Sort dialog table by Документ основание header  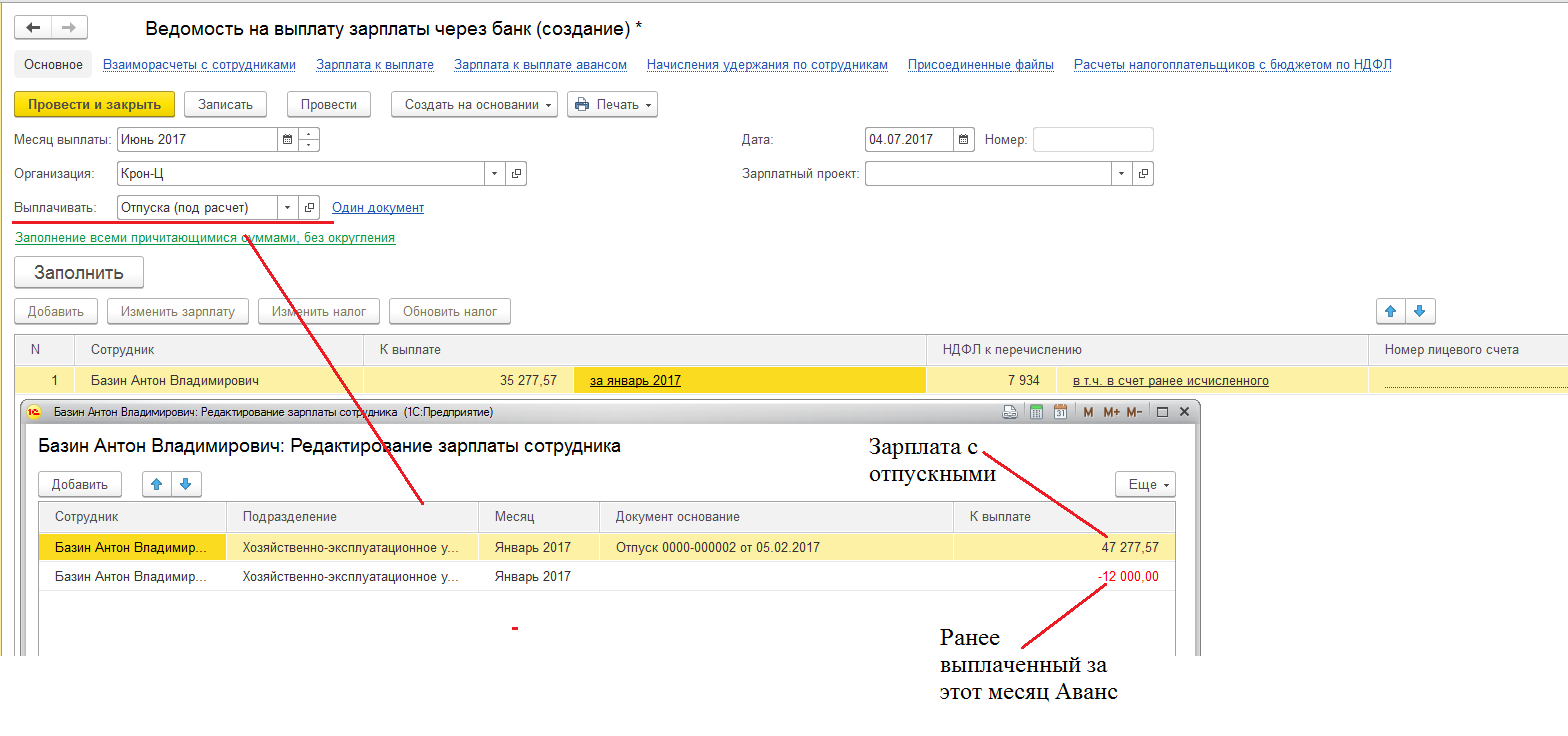point(777,517)
